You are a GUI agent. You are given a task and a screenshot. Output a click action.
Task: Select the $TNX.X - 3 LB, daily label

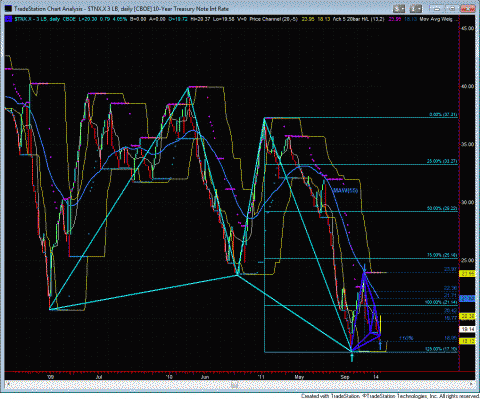[37, 19]
